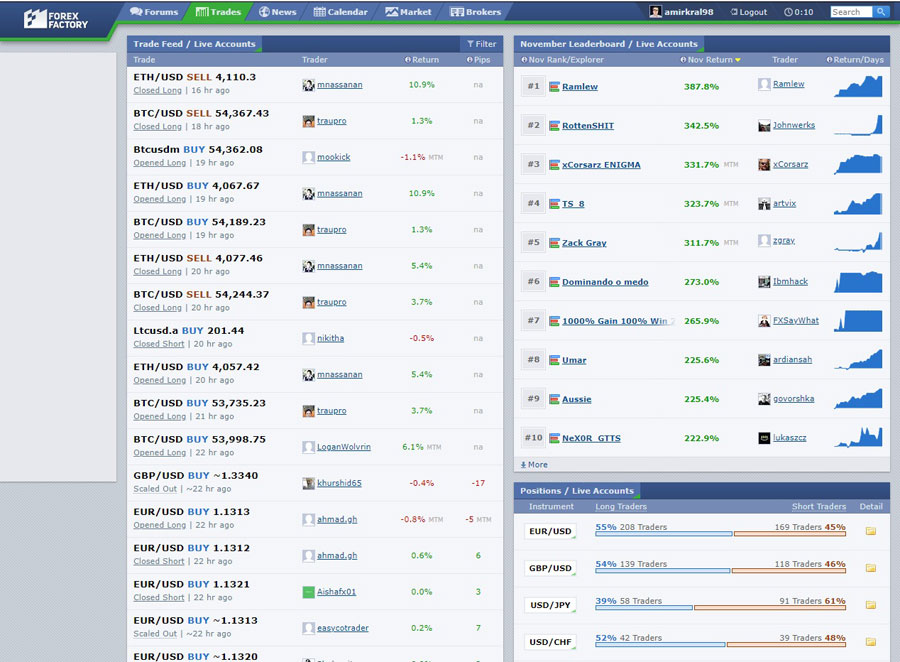
Task: Click the Brokers building icon
Action: [x=457, y=12]
